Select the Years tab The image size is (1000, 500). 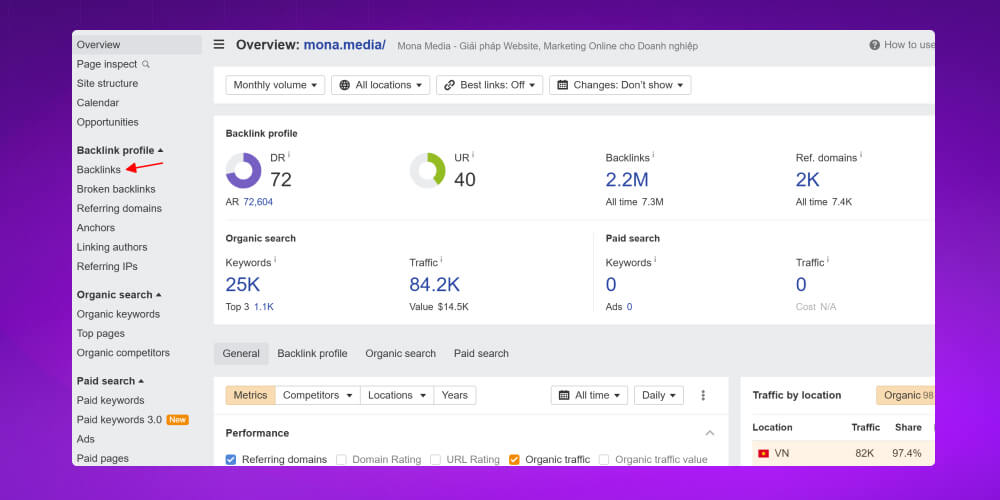tap(455, 395)
